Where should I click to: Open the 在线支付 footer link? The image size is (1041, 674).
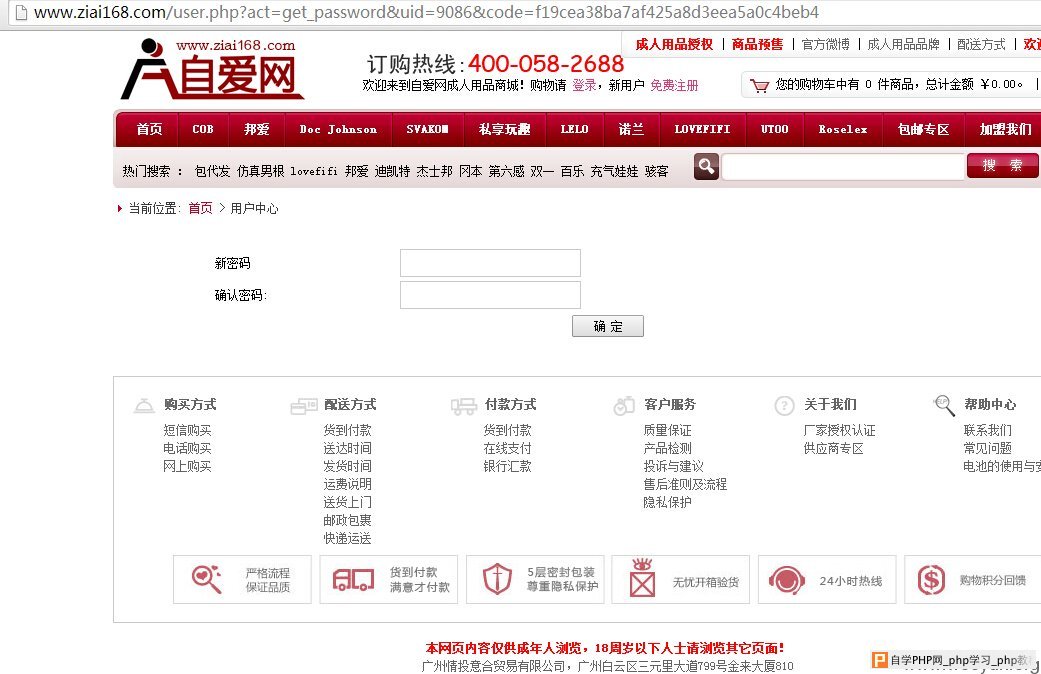click(x=507, y=448)
